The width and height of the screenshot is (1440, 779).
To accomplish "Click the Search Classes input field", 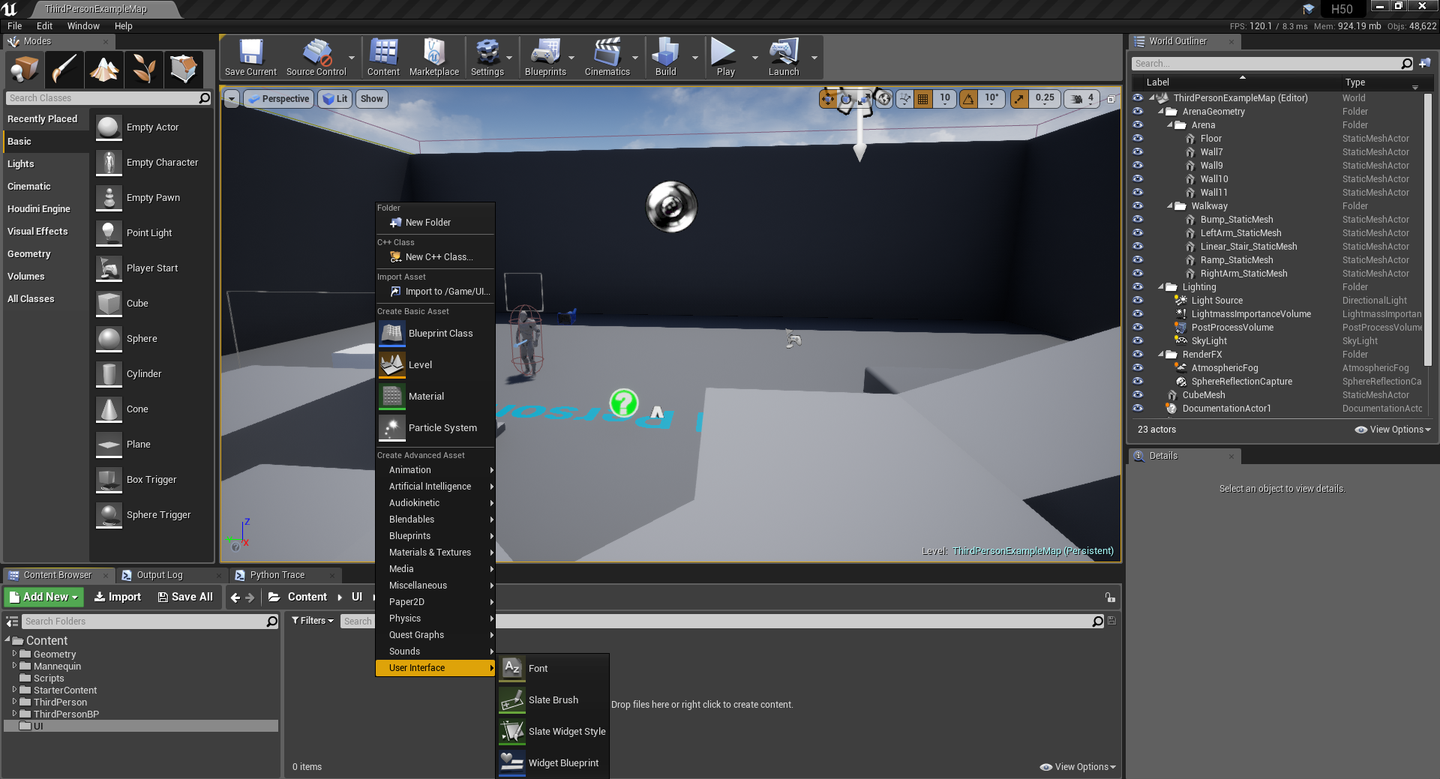I will [x=100, y=98].
